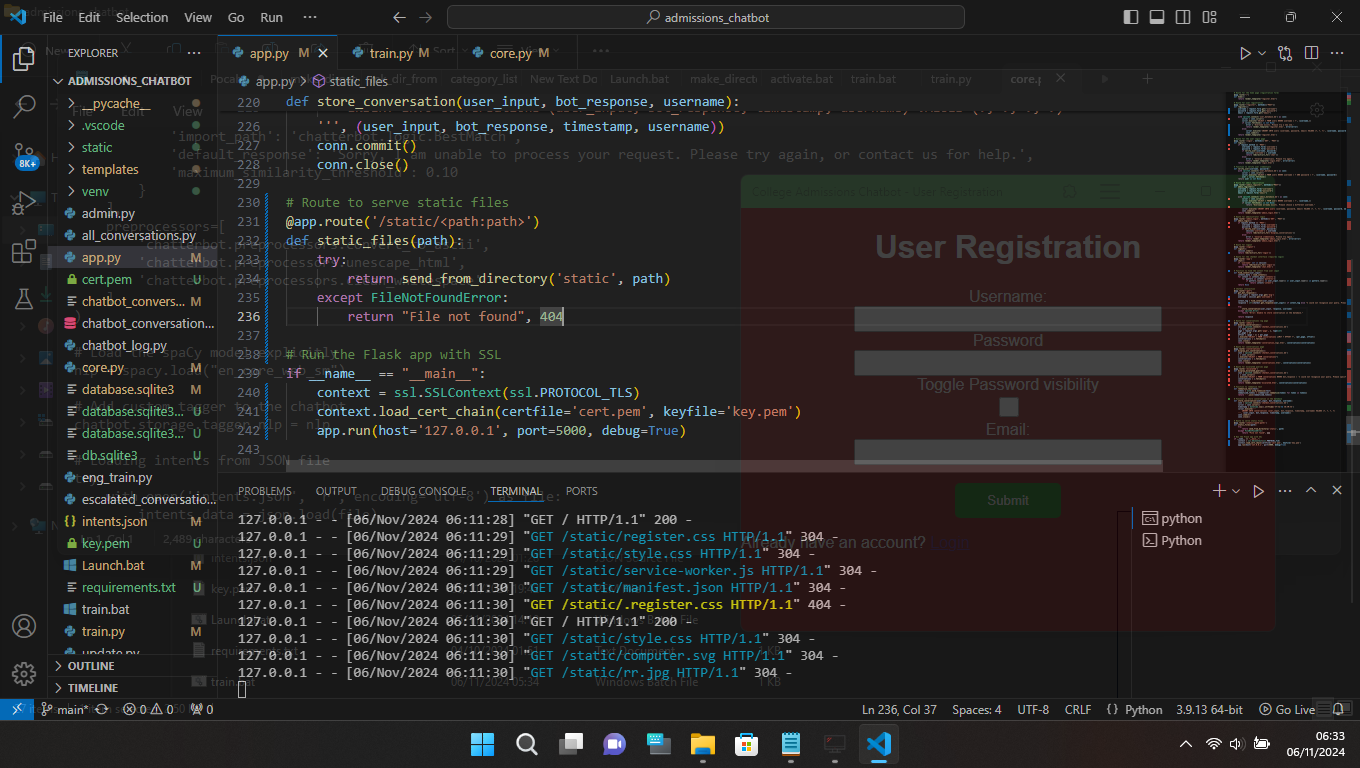Click the play icon in the terminal panel toolbar
Viewport: 1360px width, 768px height.
[x=1259, y=491]
